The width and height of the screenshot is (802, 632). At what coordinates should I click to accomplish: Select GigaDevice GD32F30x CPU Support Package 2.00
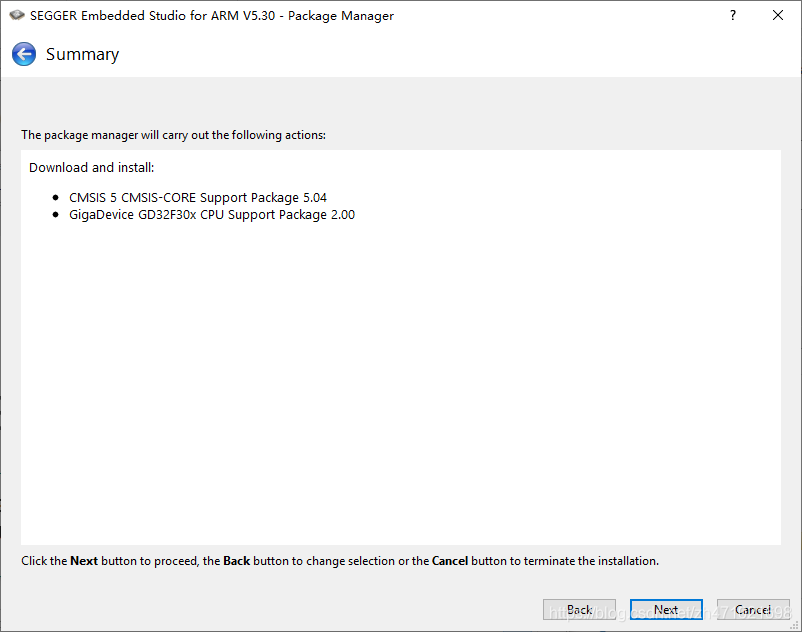[x=212, y=214]
